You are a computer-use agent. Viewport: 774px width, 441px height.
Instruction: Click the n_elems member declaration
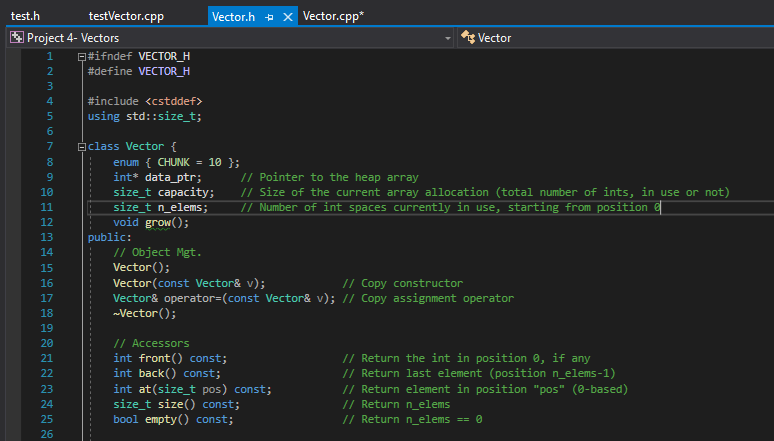coord(160,207)
